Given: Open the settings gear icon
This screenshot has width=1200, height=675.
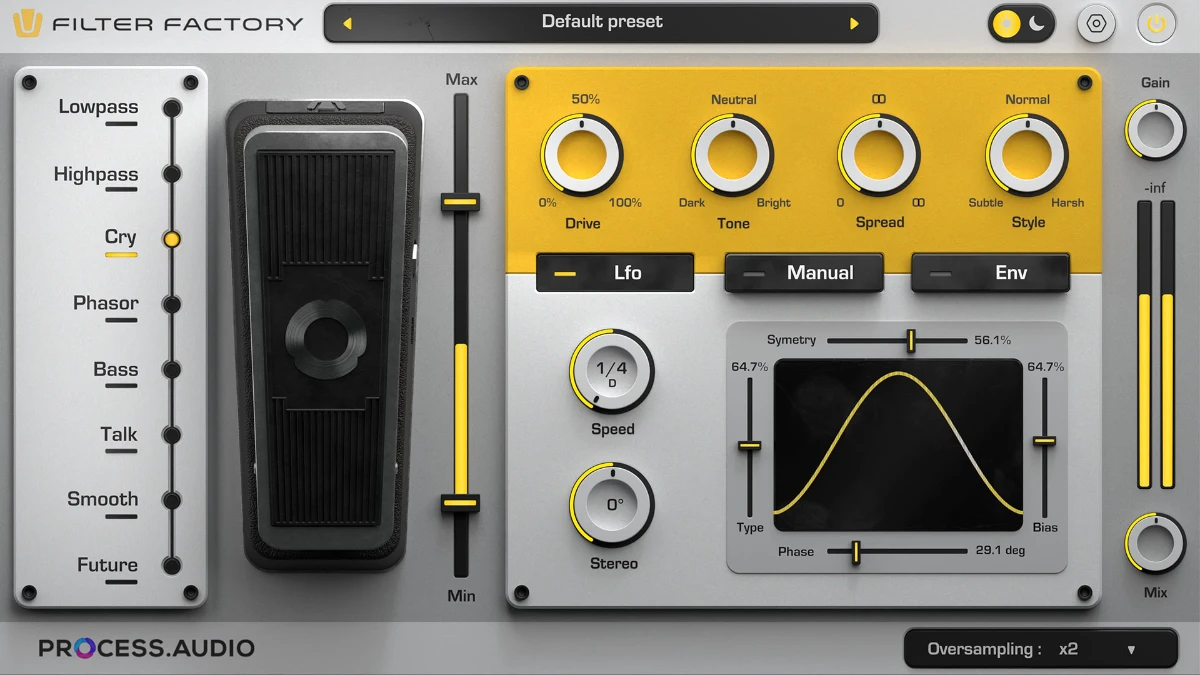Looking at the screenshot, I should coord(1096,23).
